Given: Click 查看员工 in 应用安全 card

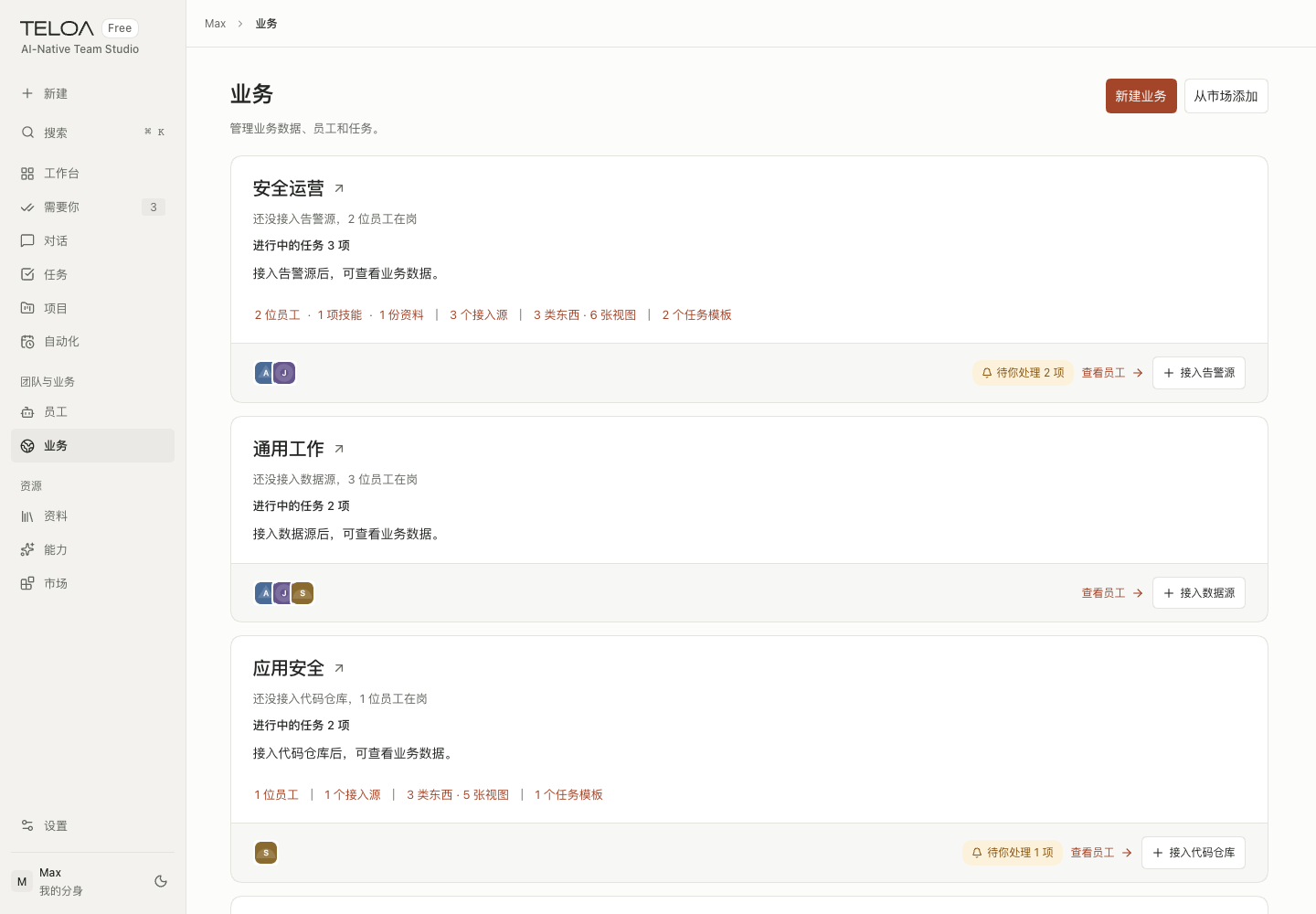Looking at the screenshot, I should (1101, 853).
